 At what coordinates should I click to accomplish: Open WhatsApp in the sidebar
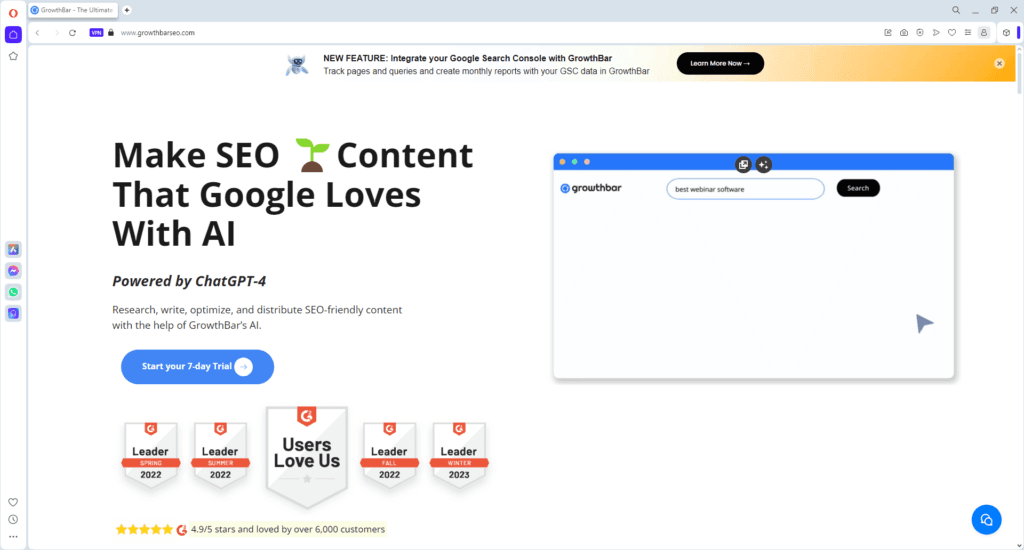coord(13,292)
